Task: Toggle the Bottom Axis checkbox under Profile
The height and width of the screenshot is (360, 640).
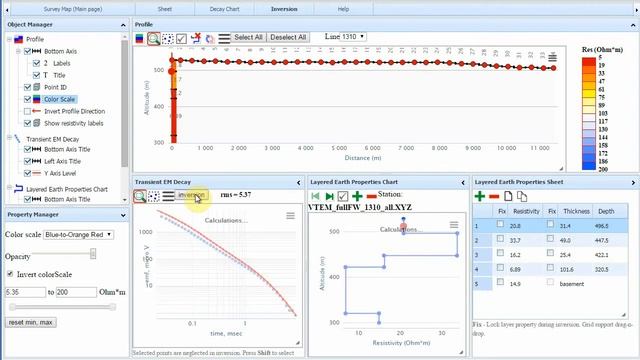Action: pos(27,51)
